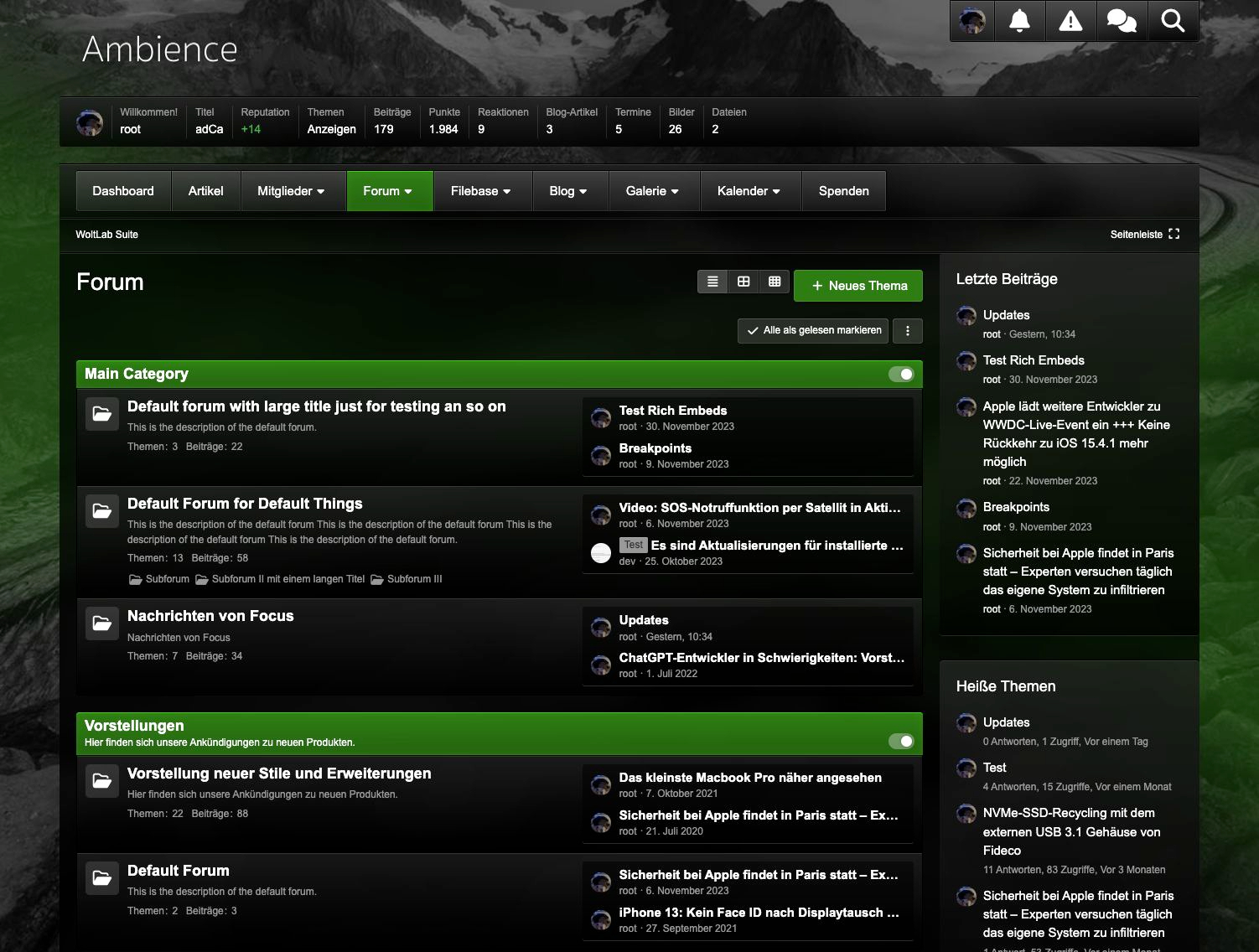Create a new topic with Neues Thema
Screen dimensions: 1259x952
(858, 286)
